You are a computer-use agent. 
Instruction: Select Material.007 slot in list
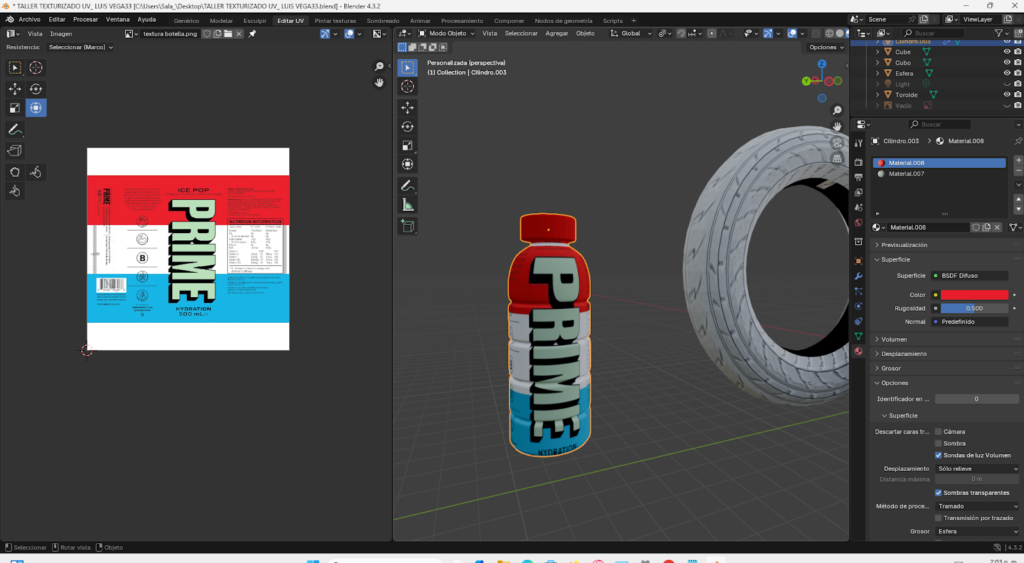click(939, 174)
